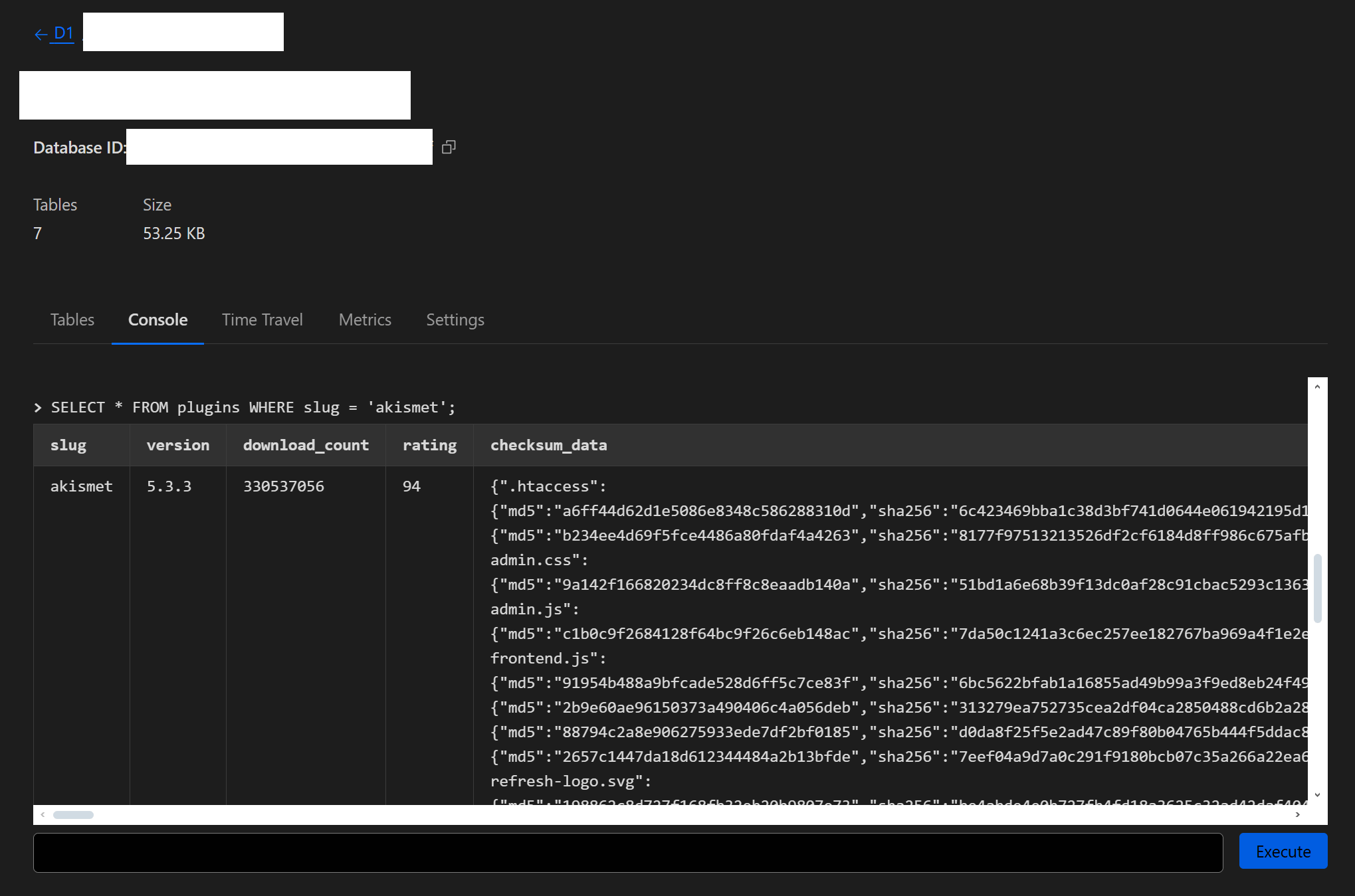Switch to the Tables tab

72,319
